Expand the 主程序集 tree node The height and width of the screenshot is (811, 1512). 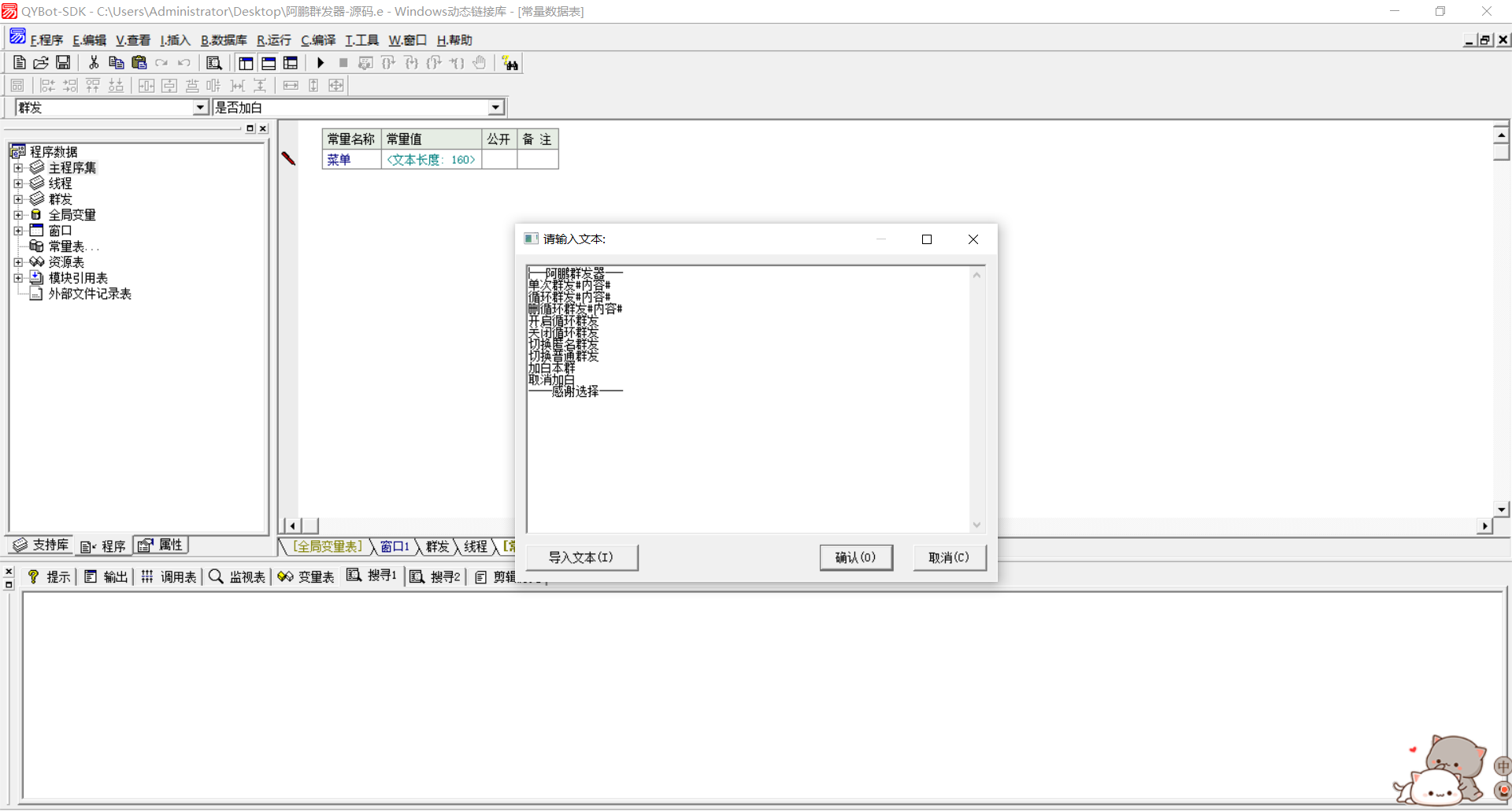pyautogui.click(x=18, y=168)
